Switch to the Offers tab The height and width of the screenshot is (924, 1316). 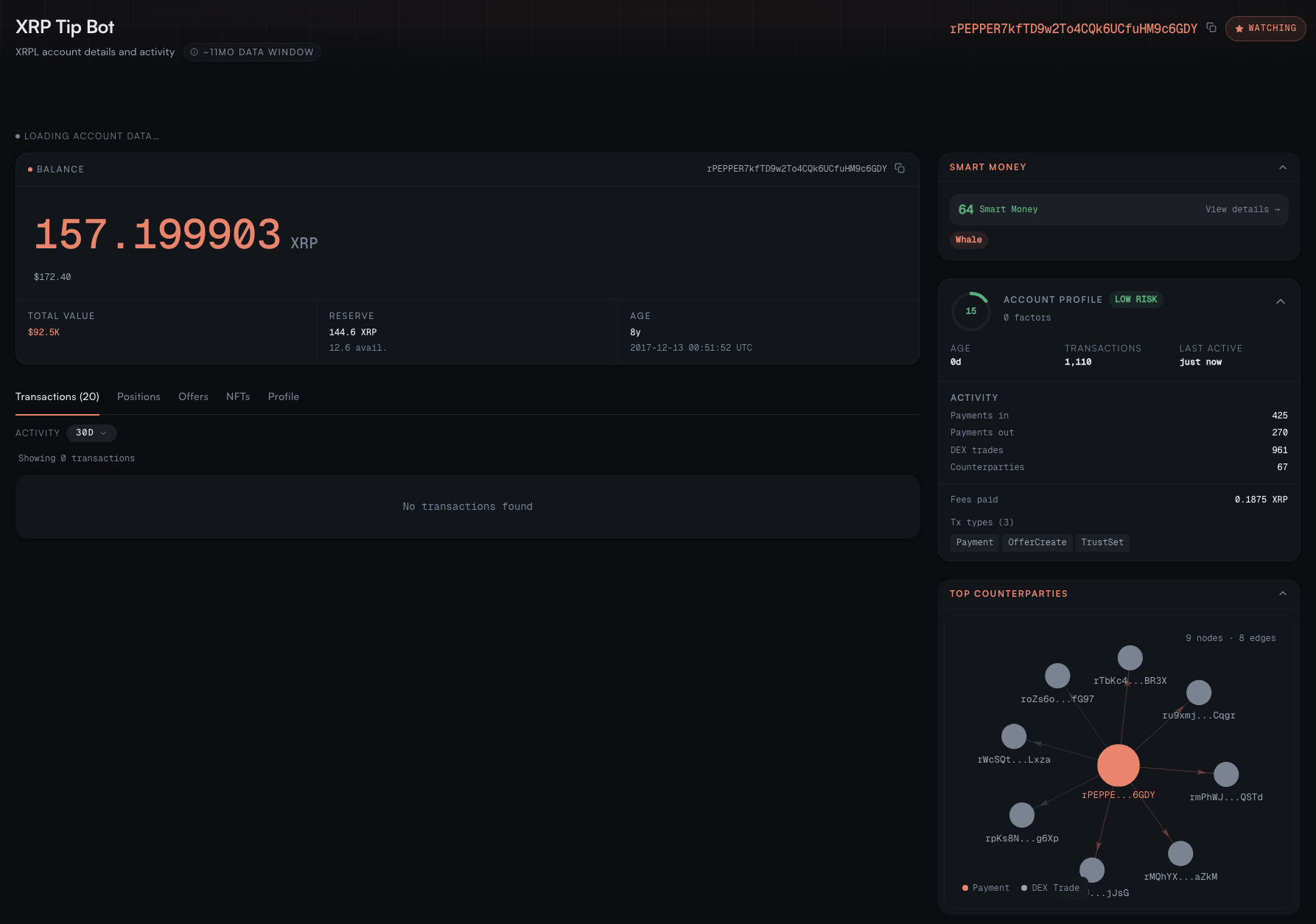pos(193,396)
